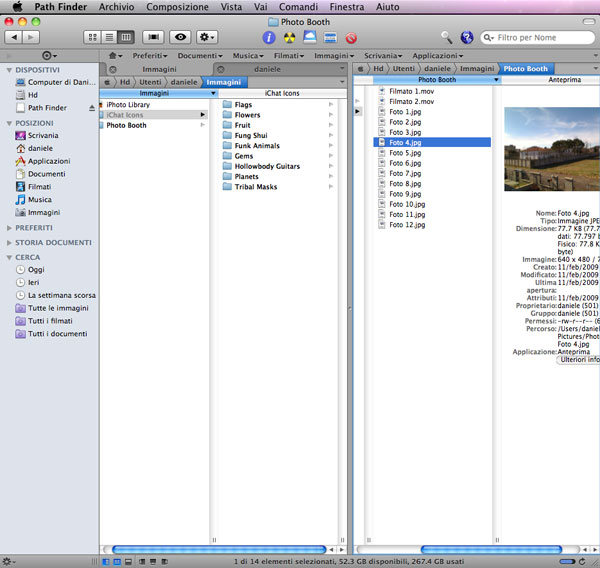Click the blue Get Info icon

click(269, 37)
